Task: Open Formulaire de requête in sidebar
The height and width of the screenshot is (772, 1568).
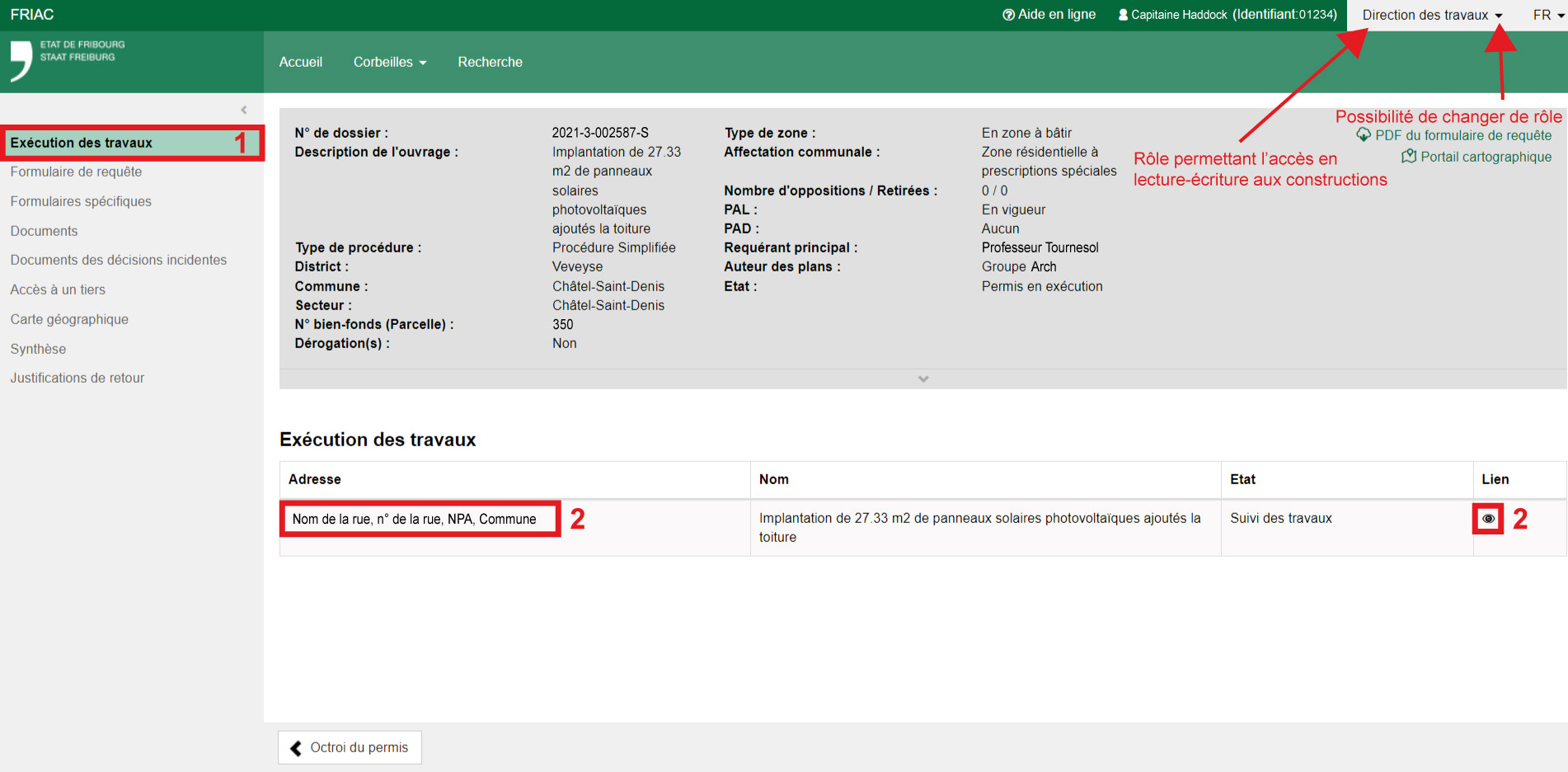Action: click(x=76, y=172)
